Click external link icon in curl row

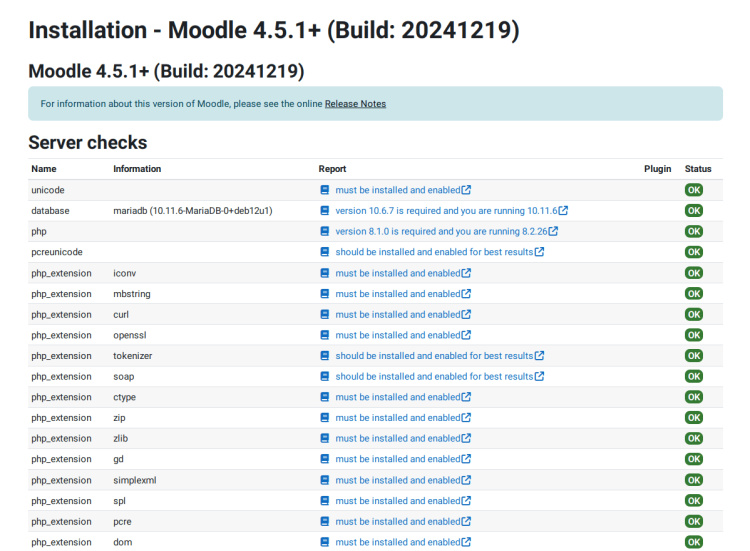467,314
